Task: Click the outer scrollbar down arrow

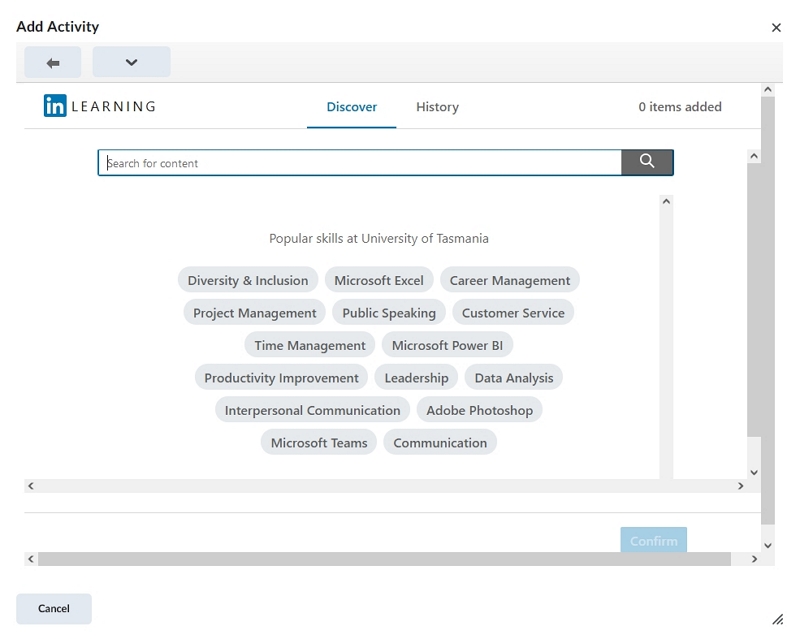Action: point(768,546)
